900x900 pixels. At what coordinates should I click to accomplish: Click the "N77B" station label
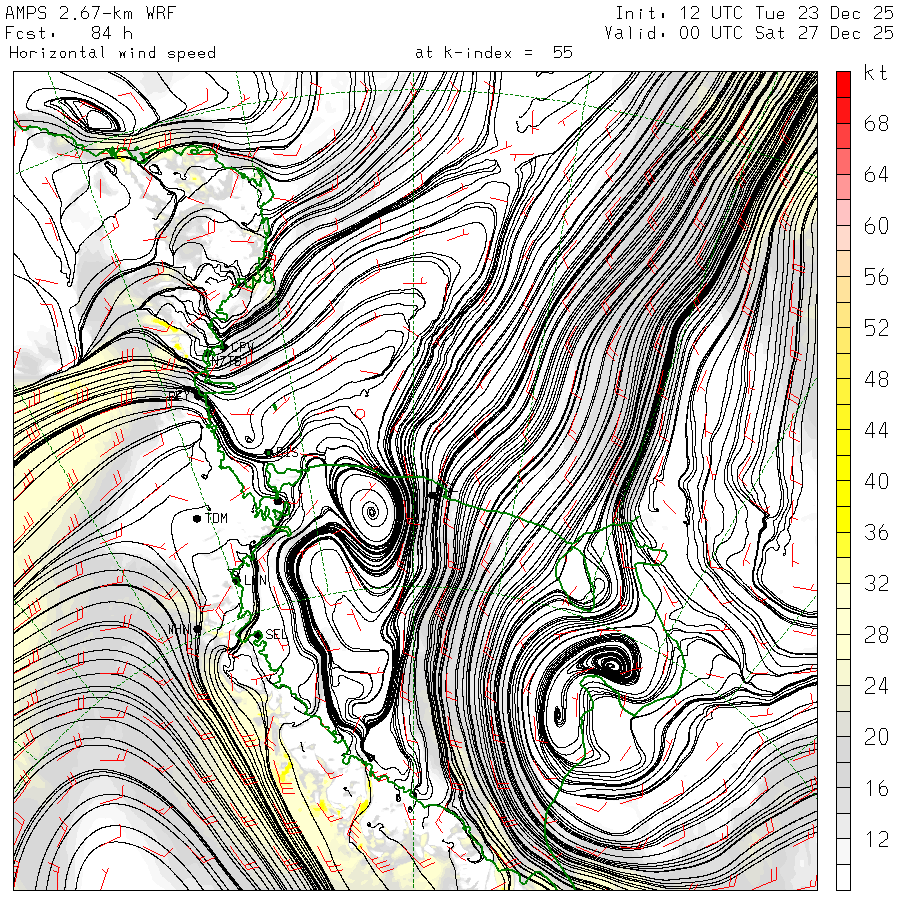(226, 360)
